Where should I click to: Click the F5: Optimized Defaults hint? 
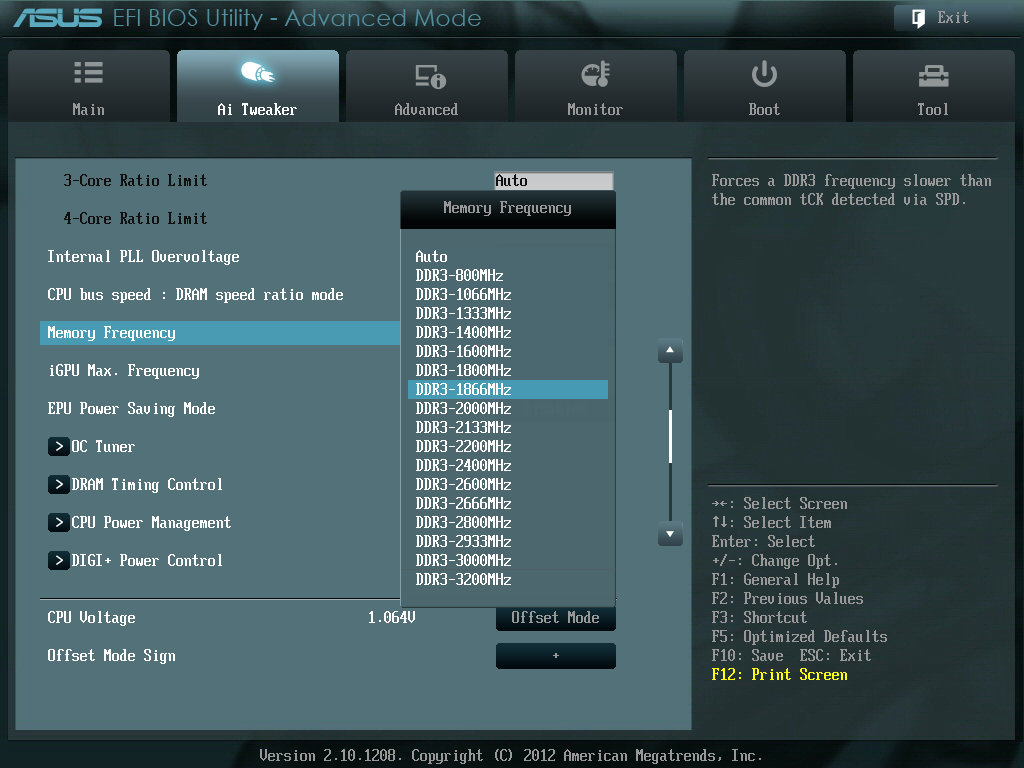pos(799,637)
